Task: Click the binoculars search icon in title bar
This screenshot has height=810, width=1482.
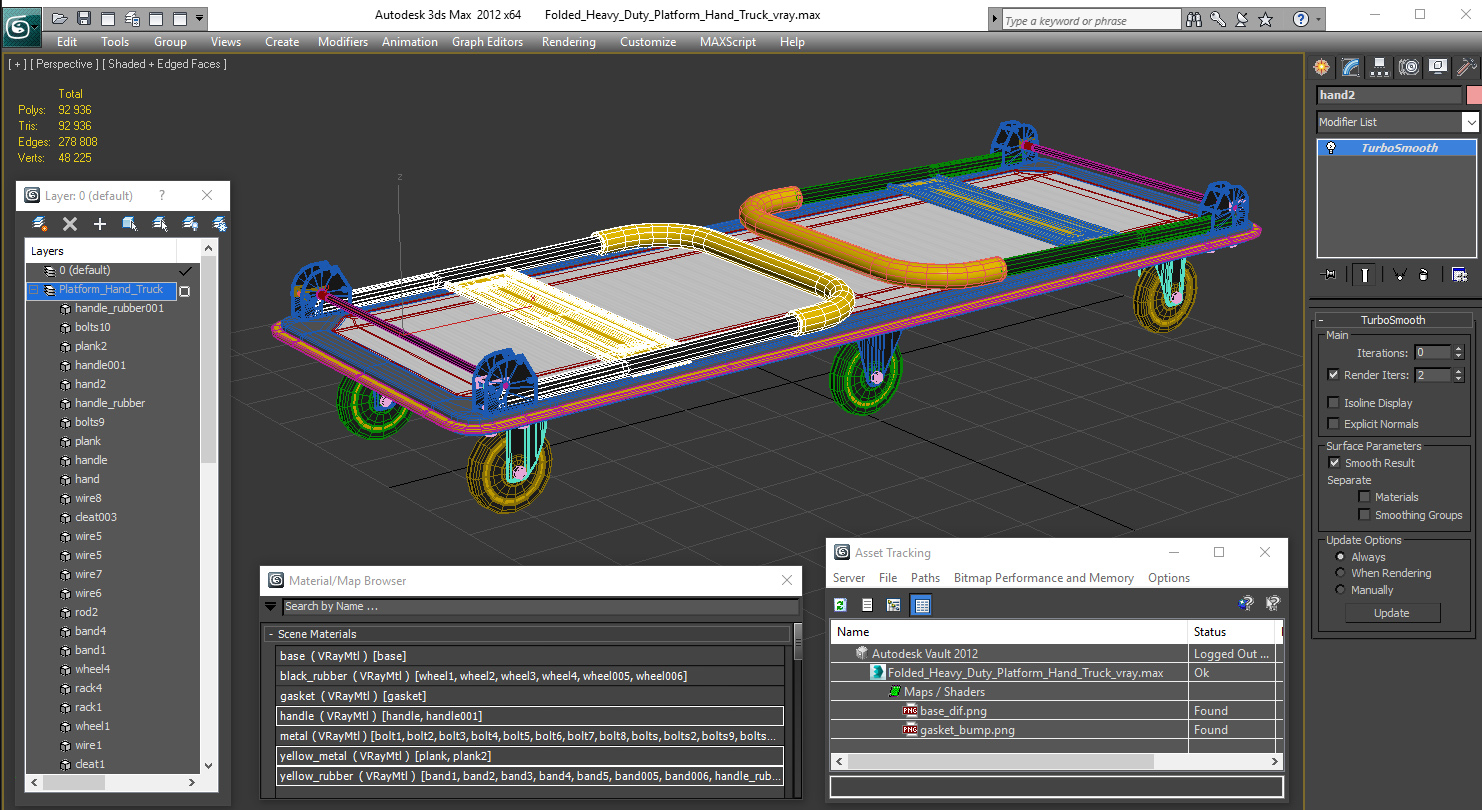Action: point(1194,19)
